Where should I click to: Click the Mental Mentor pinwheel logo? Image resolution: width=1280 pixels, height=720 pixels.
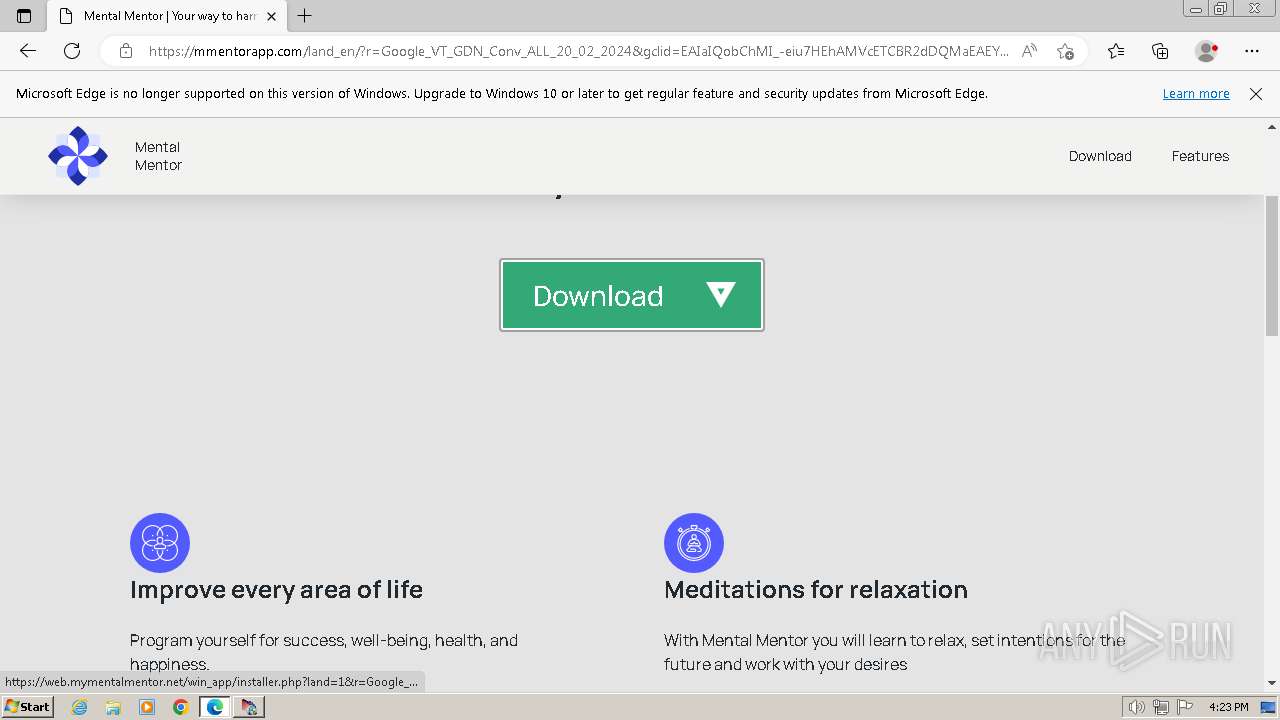click(x=78, y=156)
